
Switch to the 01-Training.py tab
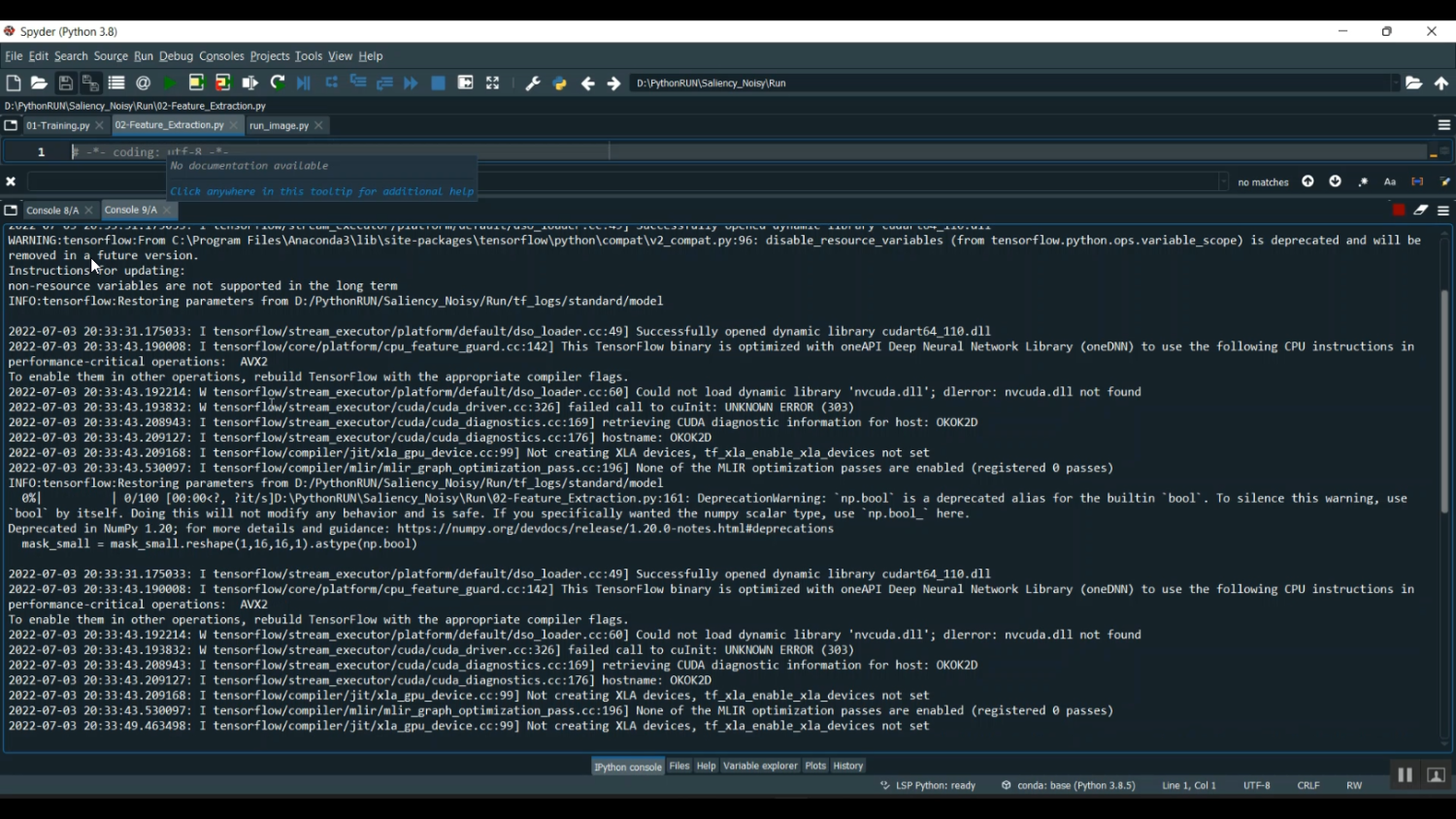point(57,125)
